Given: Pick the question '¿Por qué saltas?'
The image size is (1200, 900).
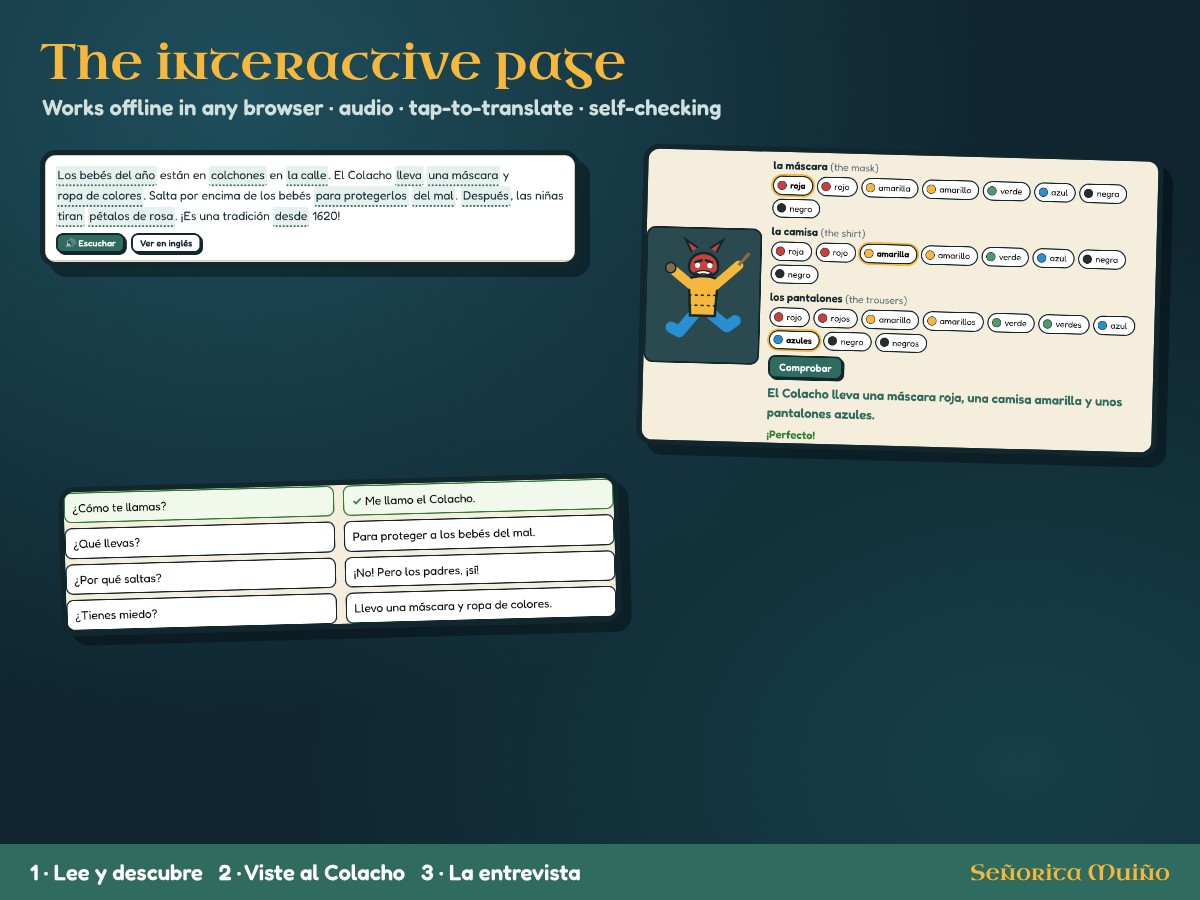Looking at the screenshot, I should point(200,576).
